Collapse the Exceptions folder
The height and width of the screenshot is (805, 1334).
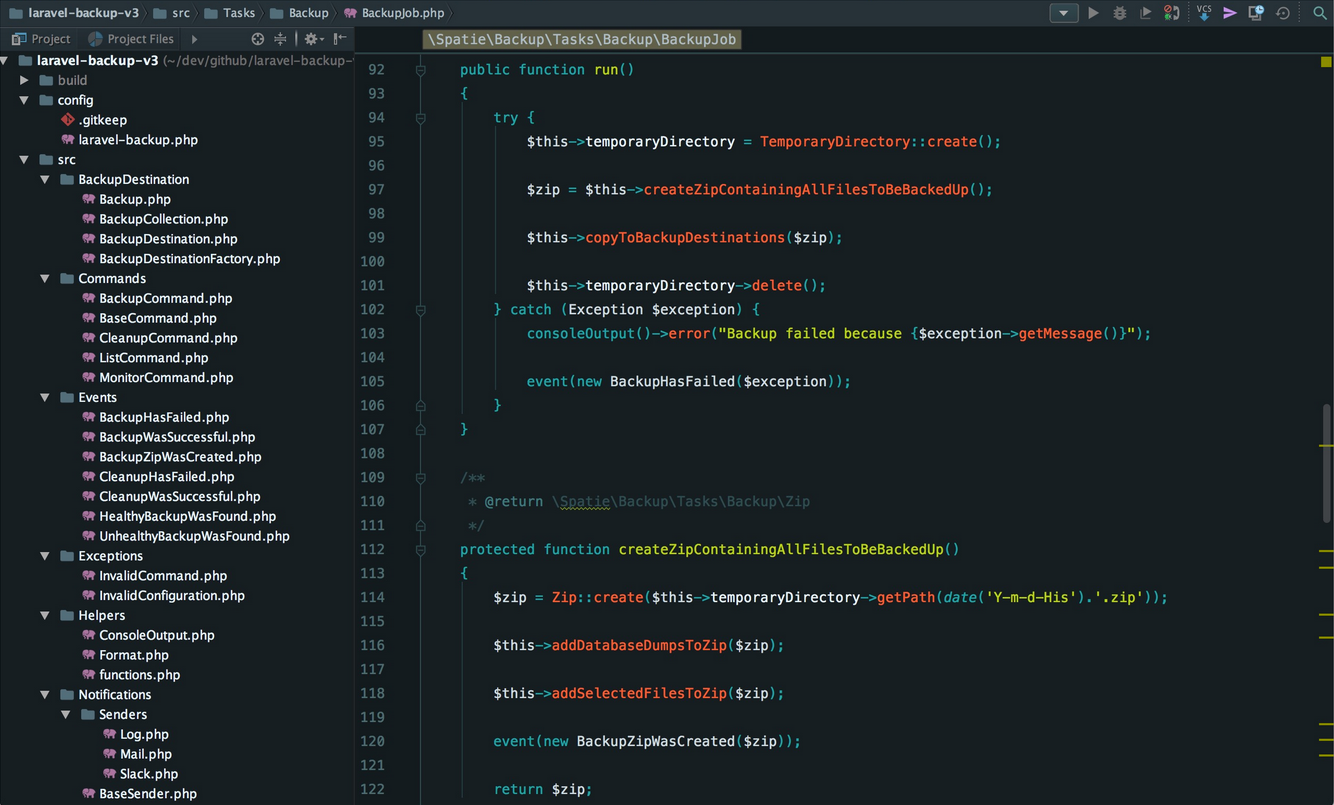tap(45, 556)
